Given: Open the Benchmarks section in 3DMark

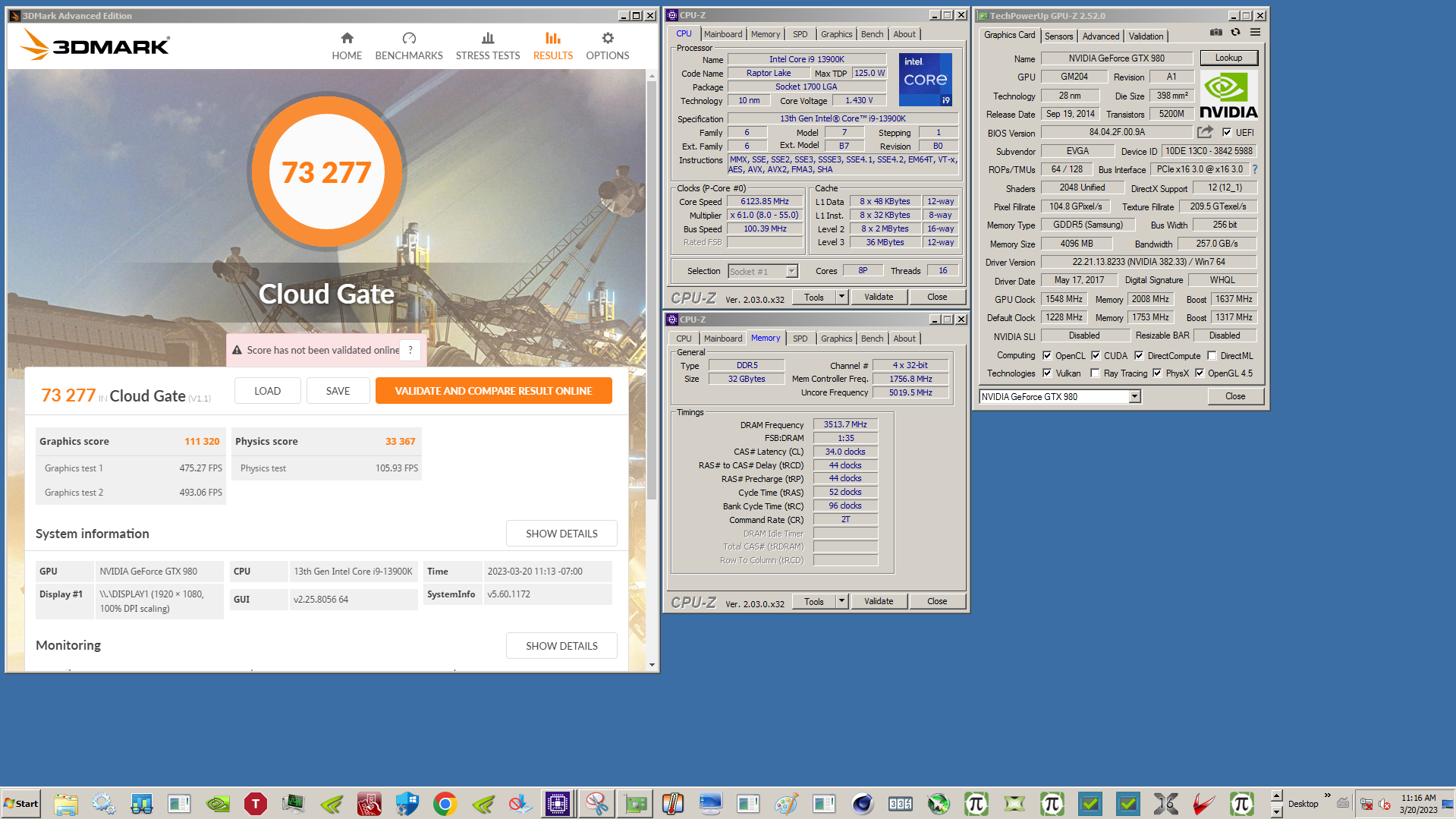Looking at the screenshot, I should (409, 46).
